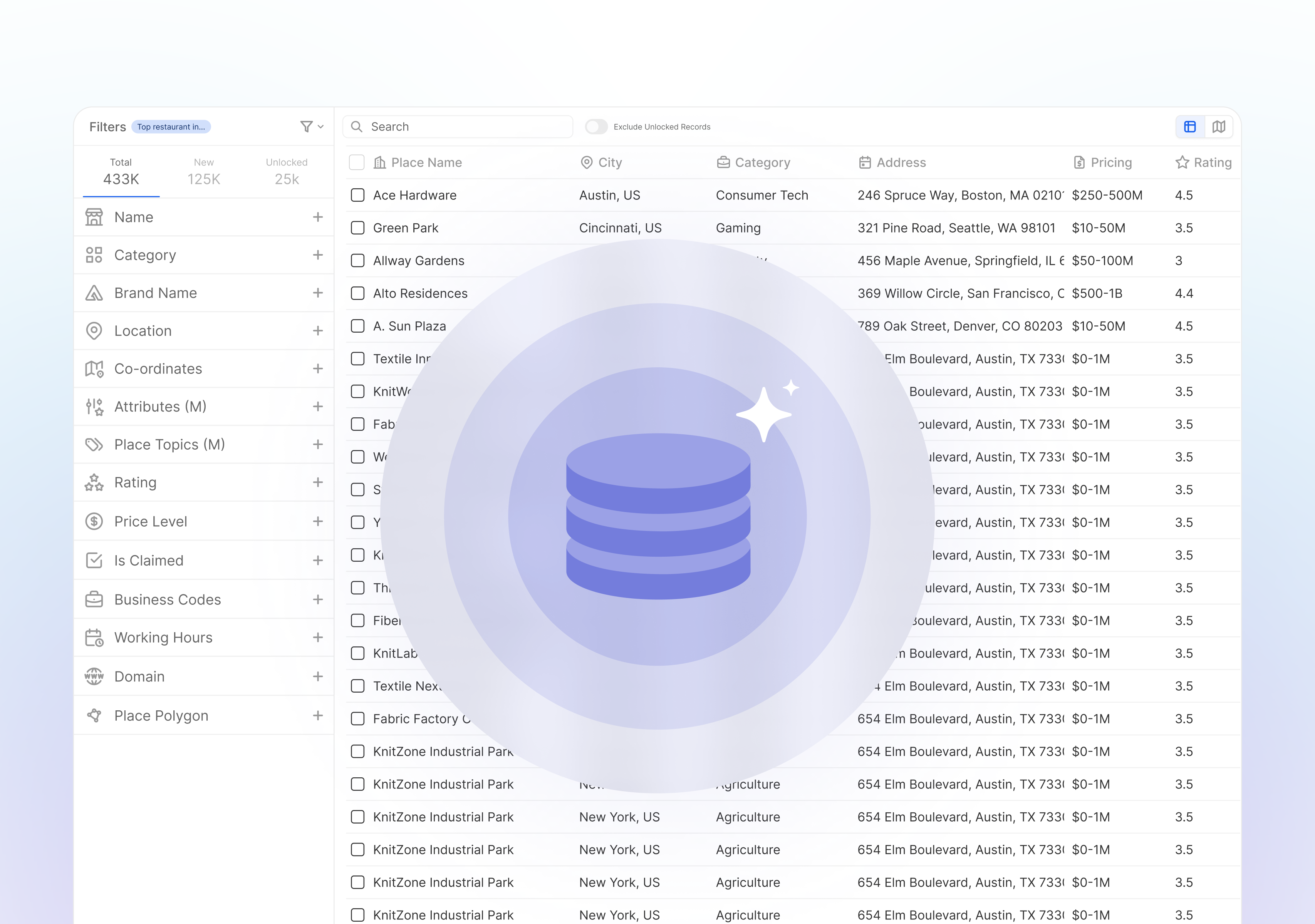Toggle Exclude Unlocked Records switch
This screenshot has height=924, width=1315.
click(x=595, y=127)
